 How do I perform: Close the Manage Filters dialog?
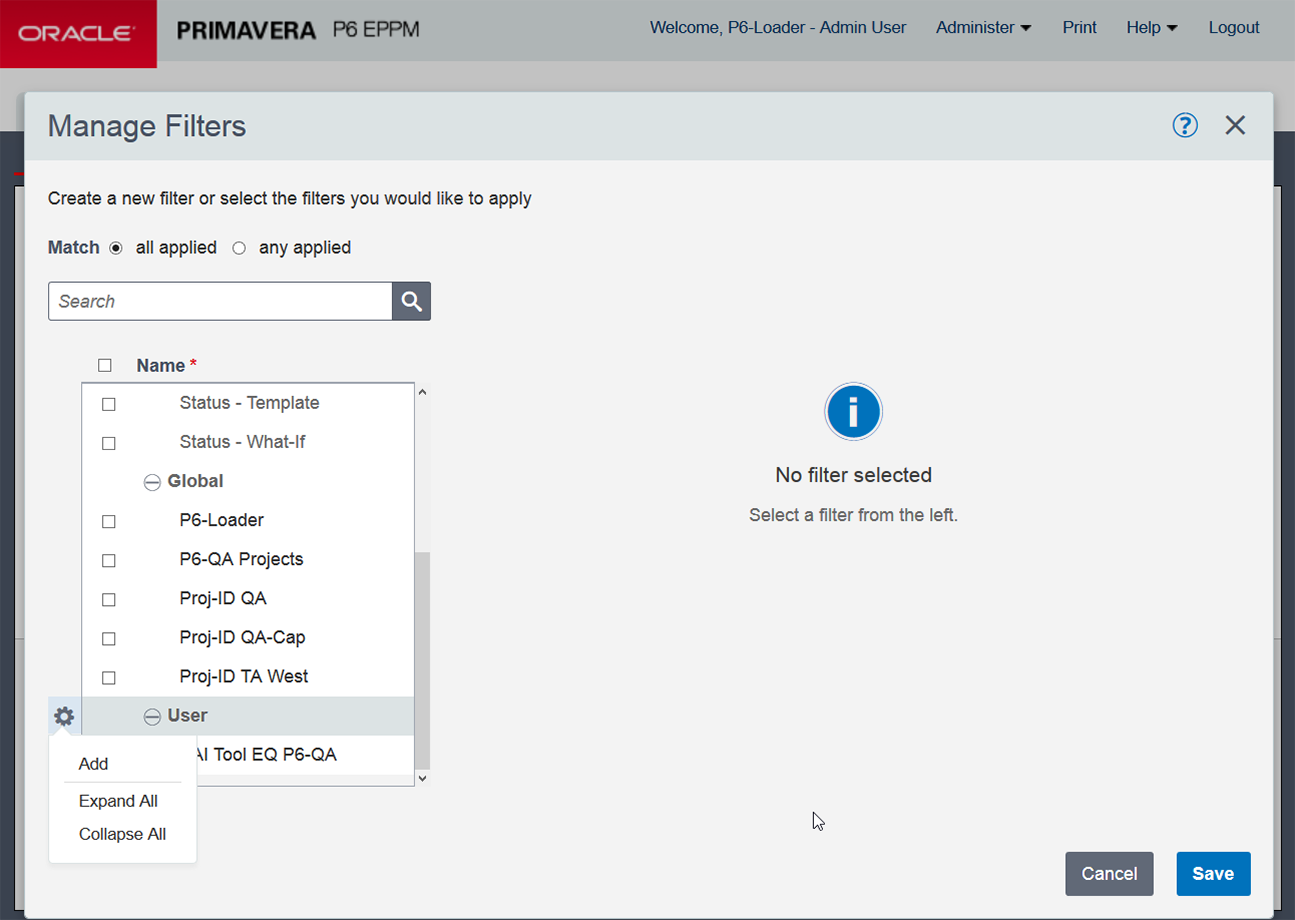click(1235, 125)
